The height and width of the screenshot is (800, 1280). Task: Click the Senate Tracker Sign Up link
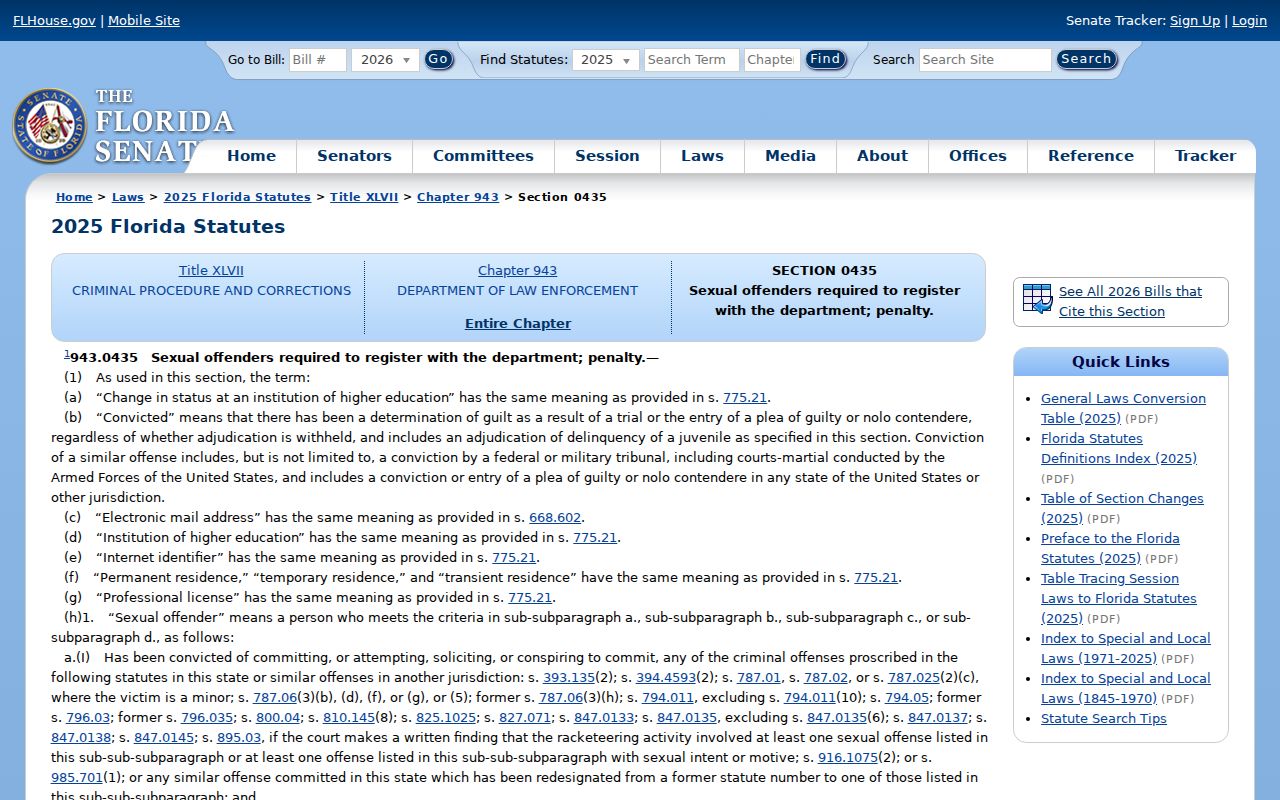coord(1195,20)
